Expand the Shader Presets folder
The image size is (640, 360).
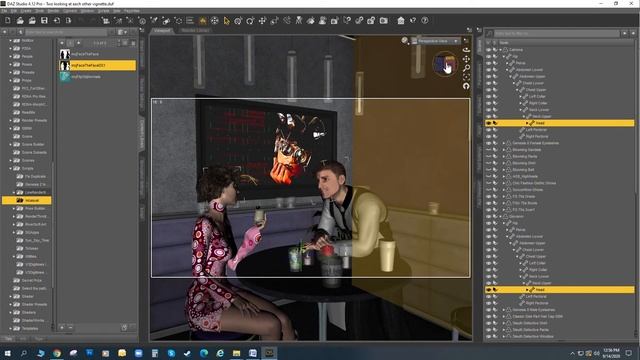point(11,304)
